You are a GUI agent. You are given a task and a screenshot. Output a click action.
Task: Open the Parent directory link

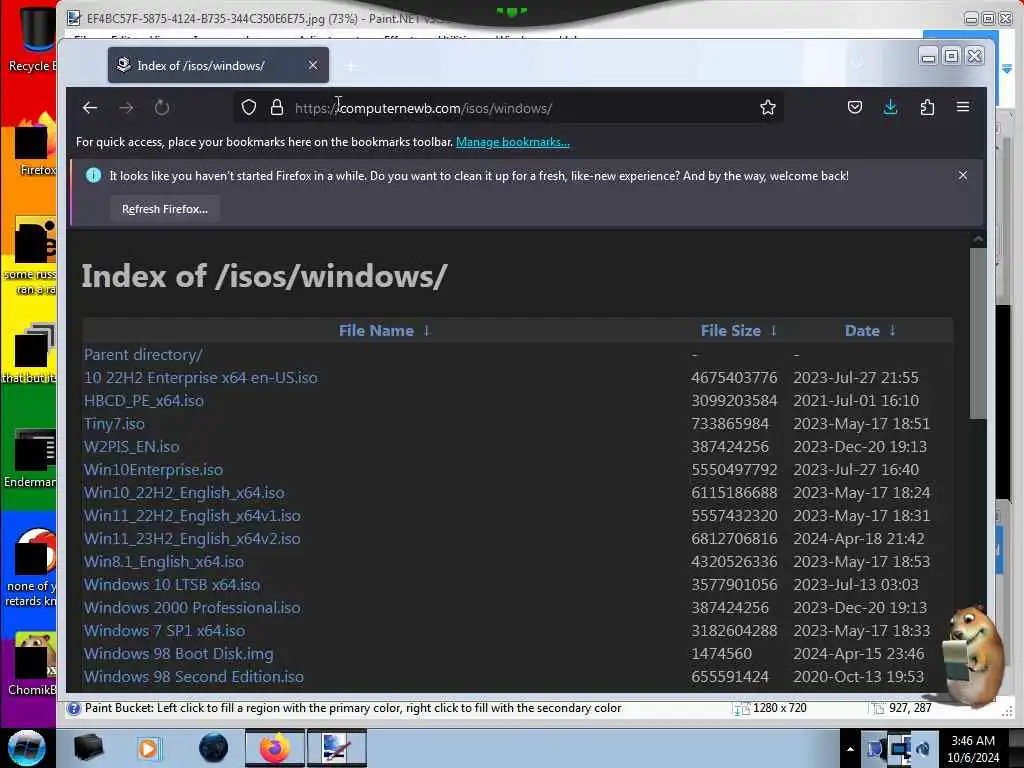(143, 355)
